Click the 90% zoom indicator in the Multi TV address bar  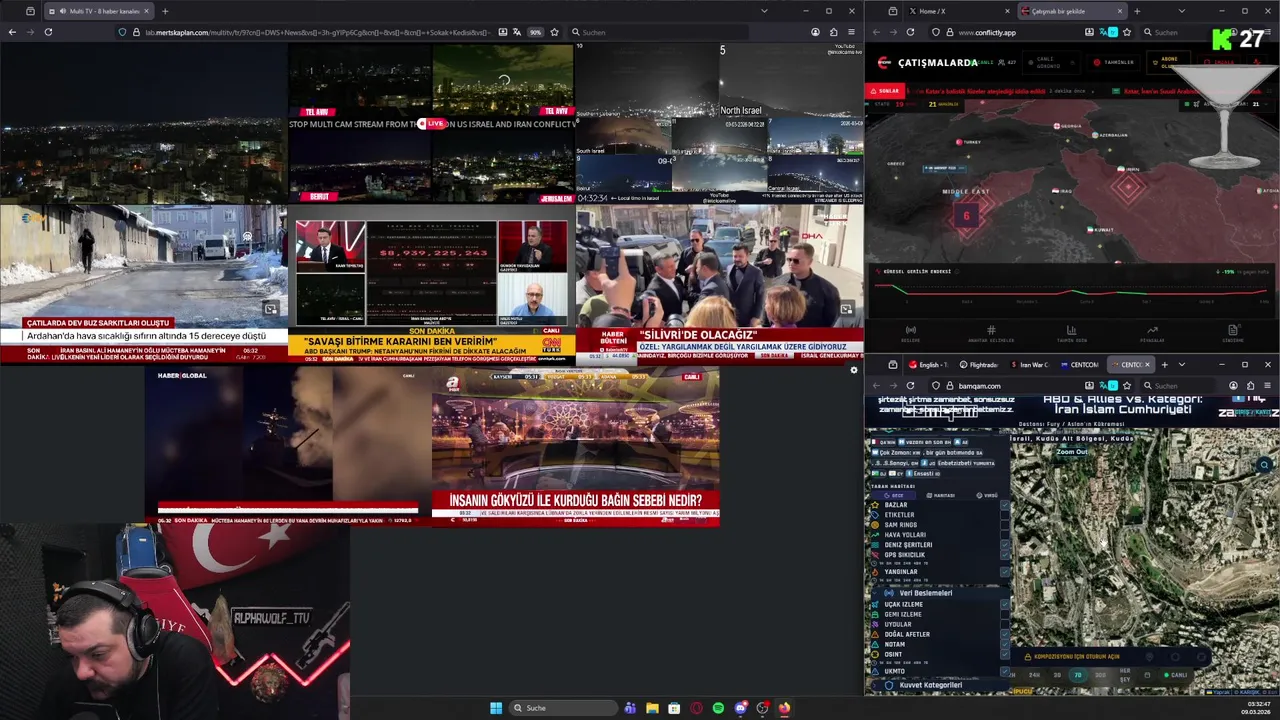coord(536,32)
